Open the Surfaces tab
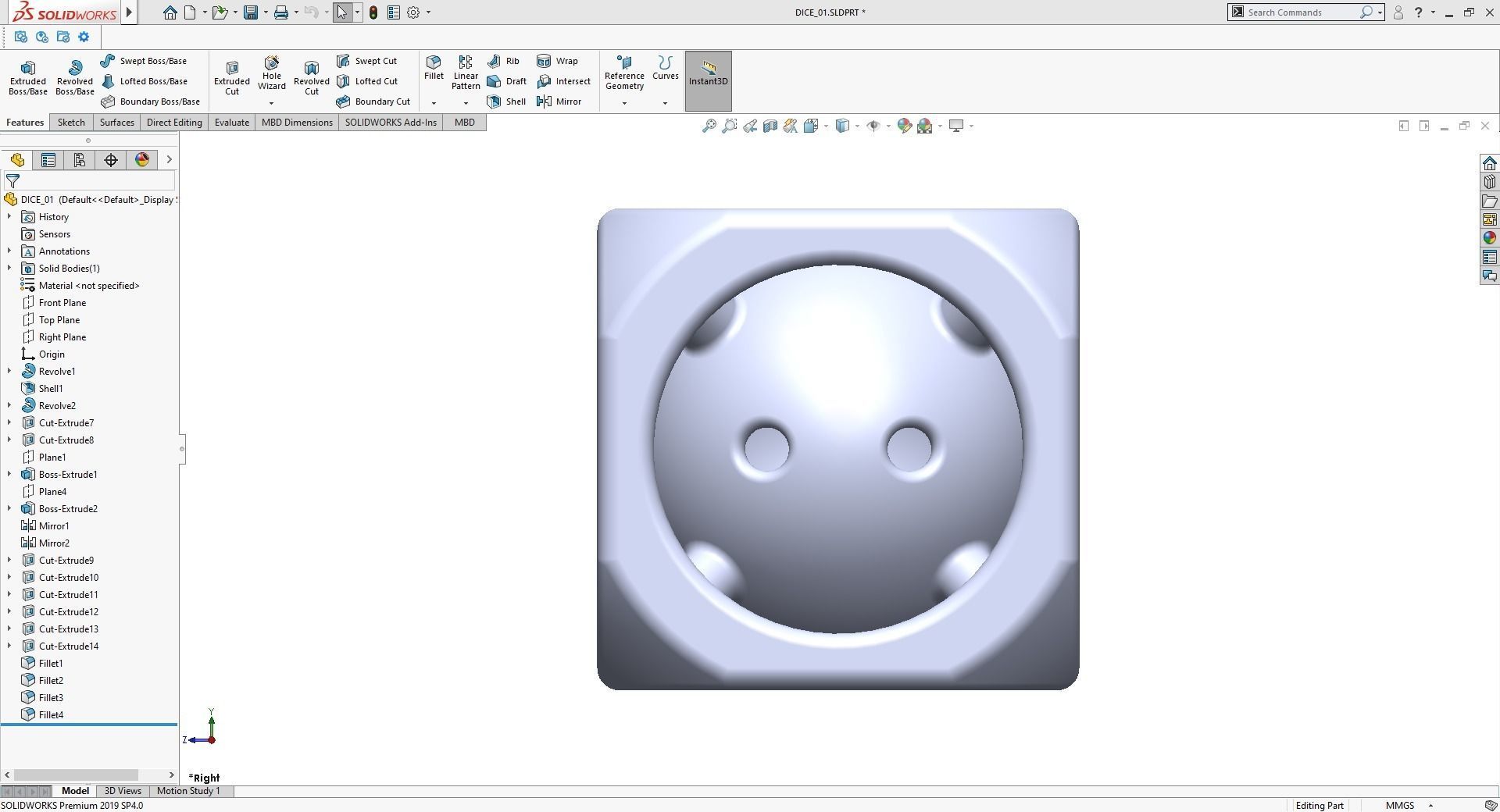This screenshot has height=812, width=1500. (117, 123)
